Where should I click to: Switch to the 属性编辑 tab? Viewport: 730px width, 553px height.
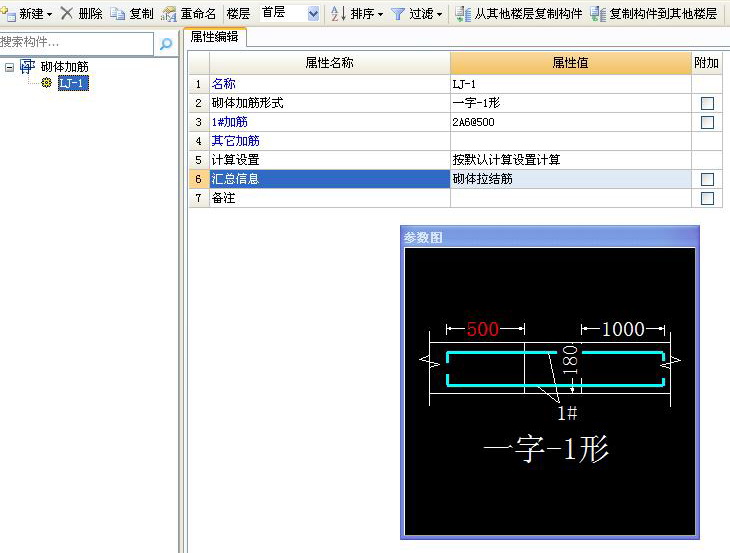[x=215, y=37]
